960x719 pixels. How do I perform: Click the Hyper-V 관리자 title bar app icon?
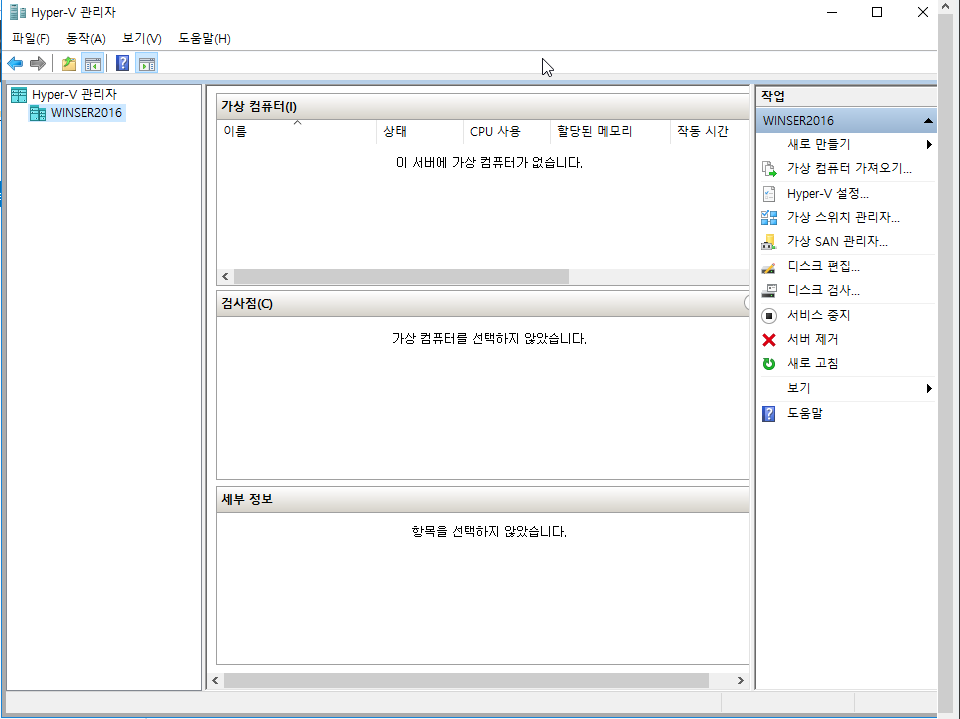(18, 12)
